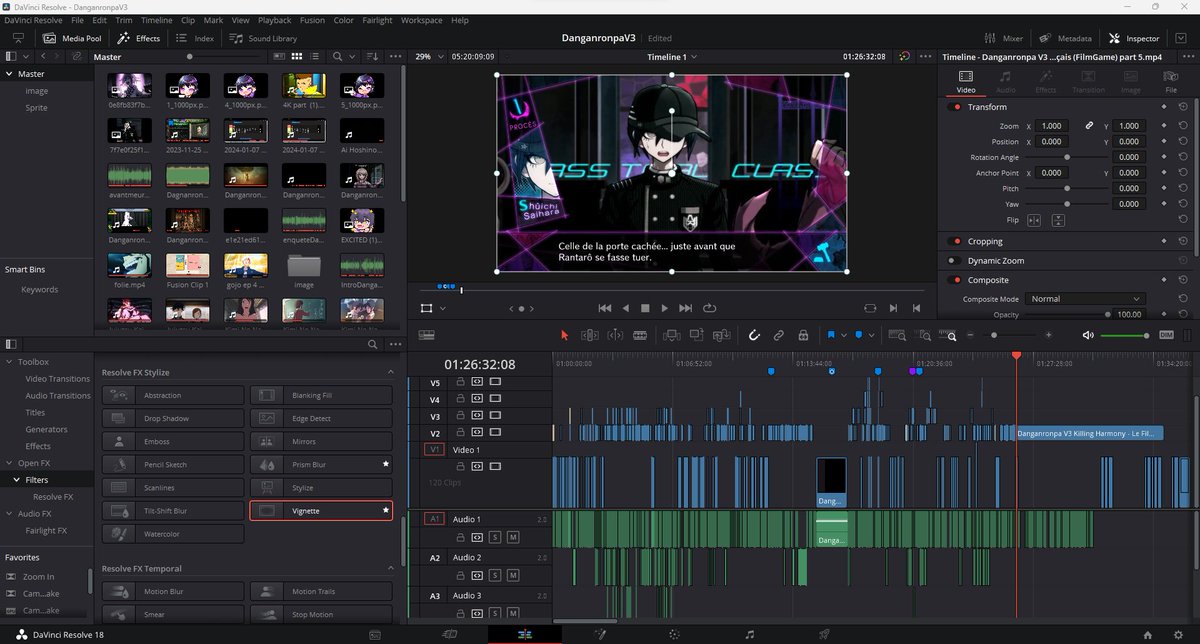Viewport: 1200px width, 644px height.
Task: Toggle Position Lock padlock icon in toolbar
Action: (x=803, y=335)
